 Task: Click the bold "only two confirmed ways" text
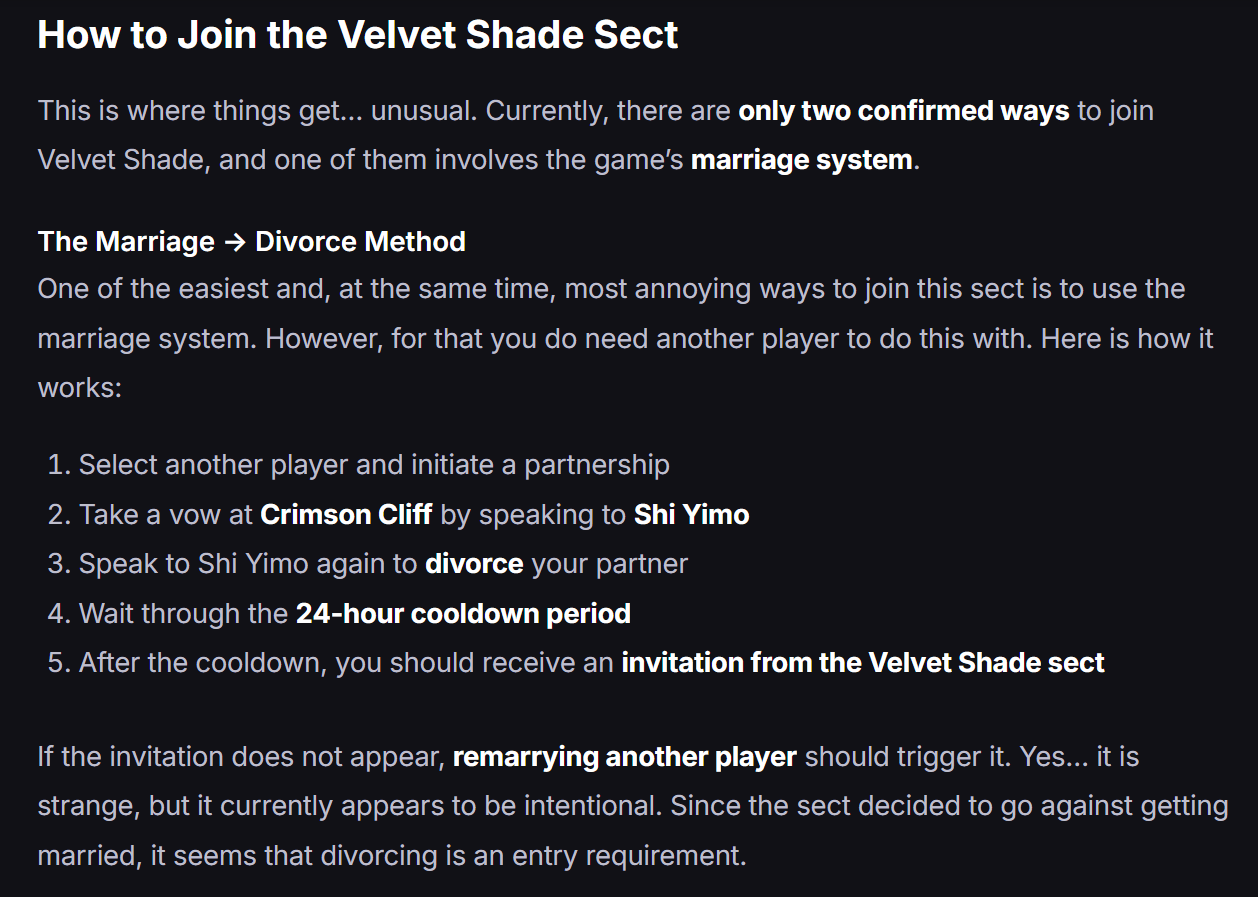pos(903,110)
